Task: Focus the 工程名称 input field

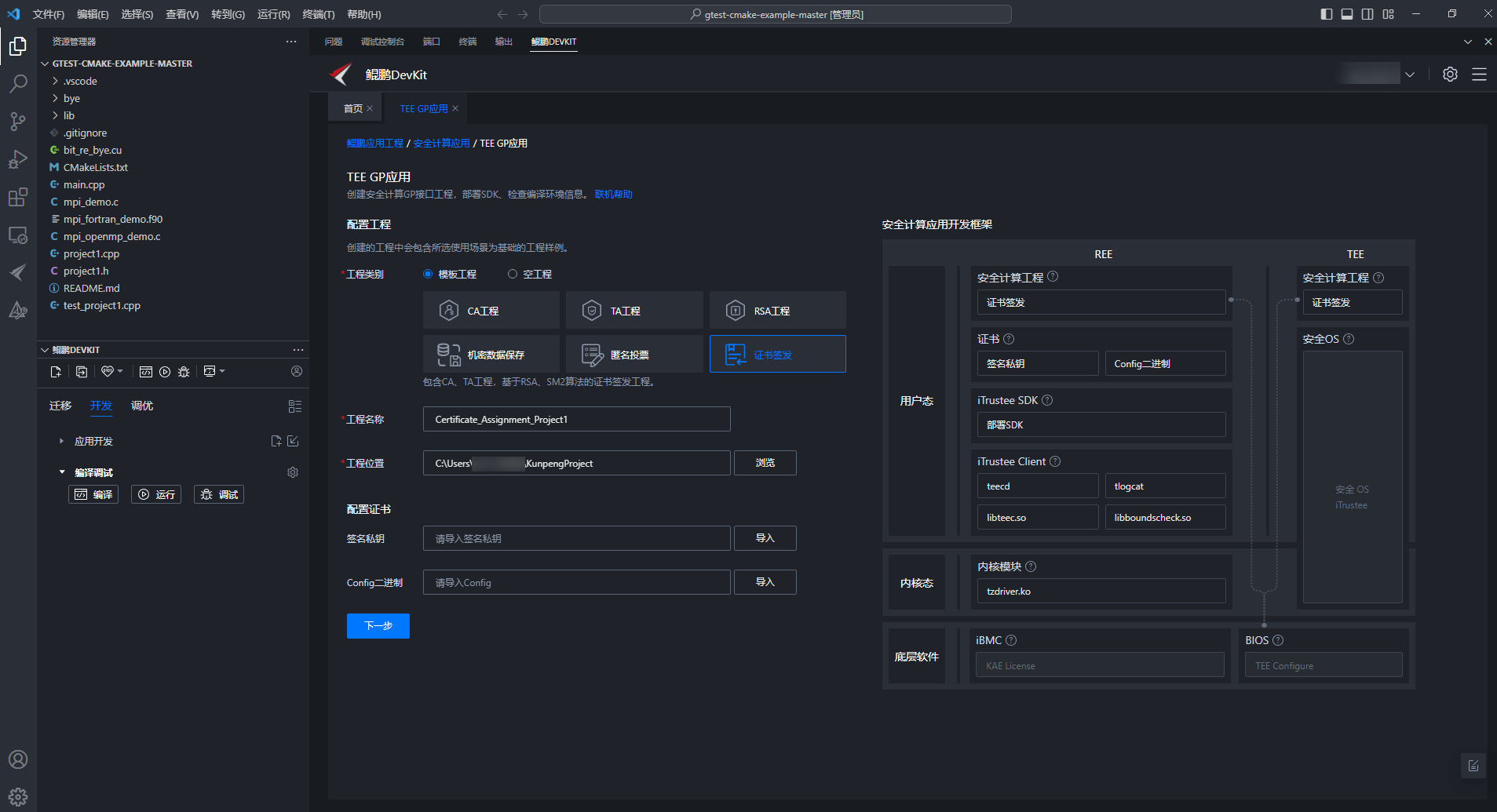Action: [x=577, y=419]
